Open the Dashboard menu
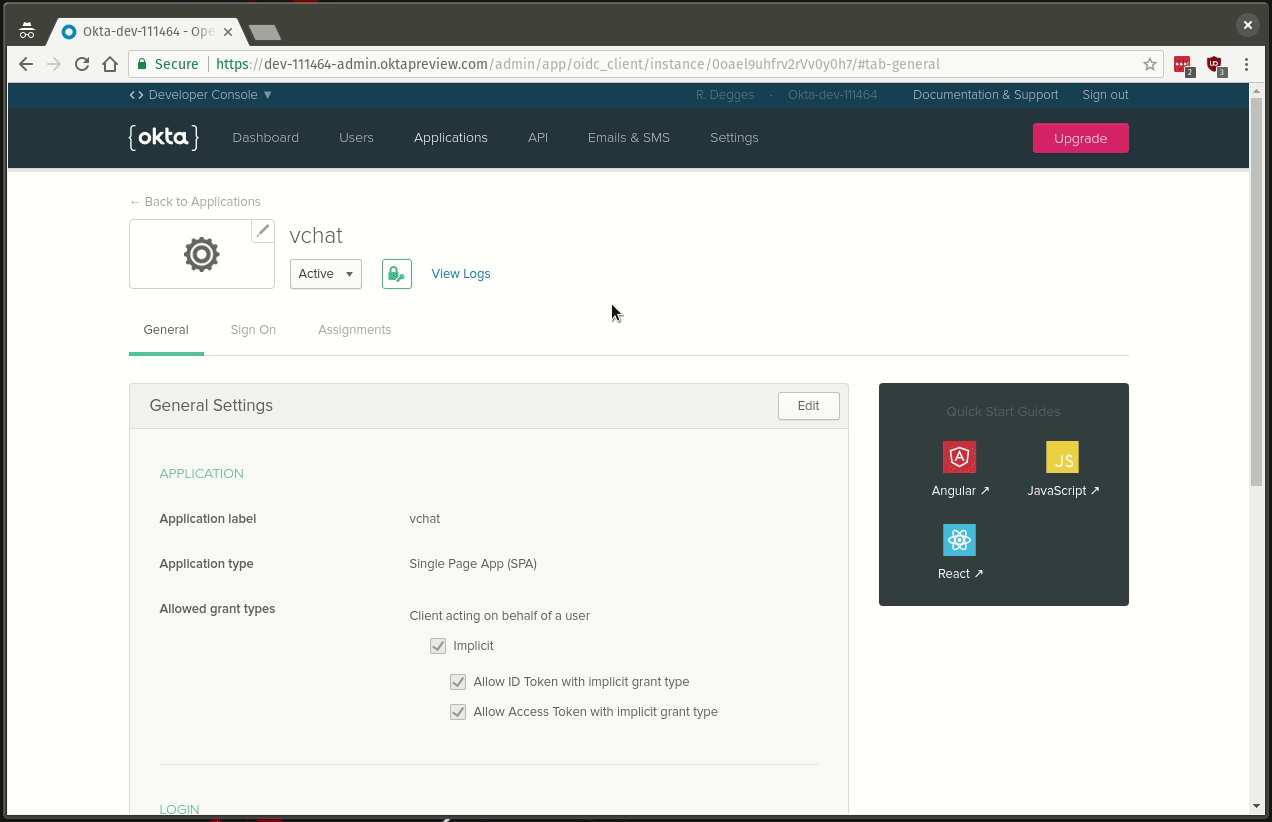The width and height of the screenshot is (1272, 822). (266, 138)
